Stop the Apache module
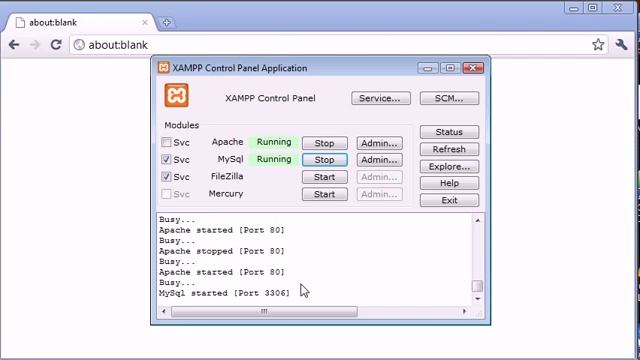Screen dimensions: 640x360 [324, 143]
